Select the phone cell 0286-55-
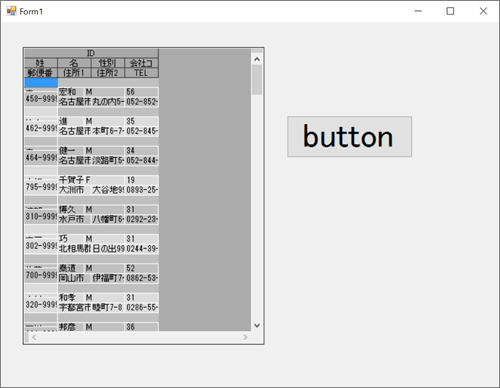This screenshot has height=388, width=500. pos(142,307)
